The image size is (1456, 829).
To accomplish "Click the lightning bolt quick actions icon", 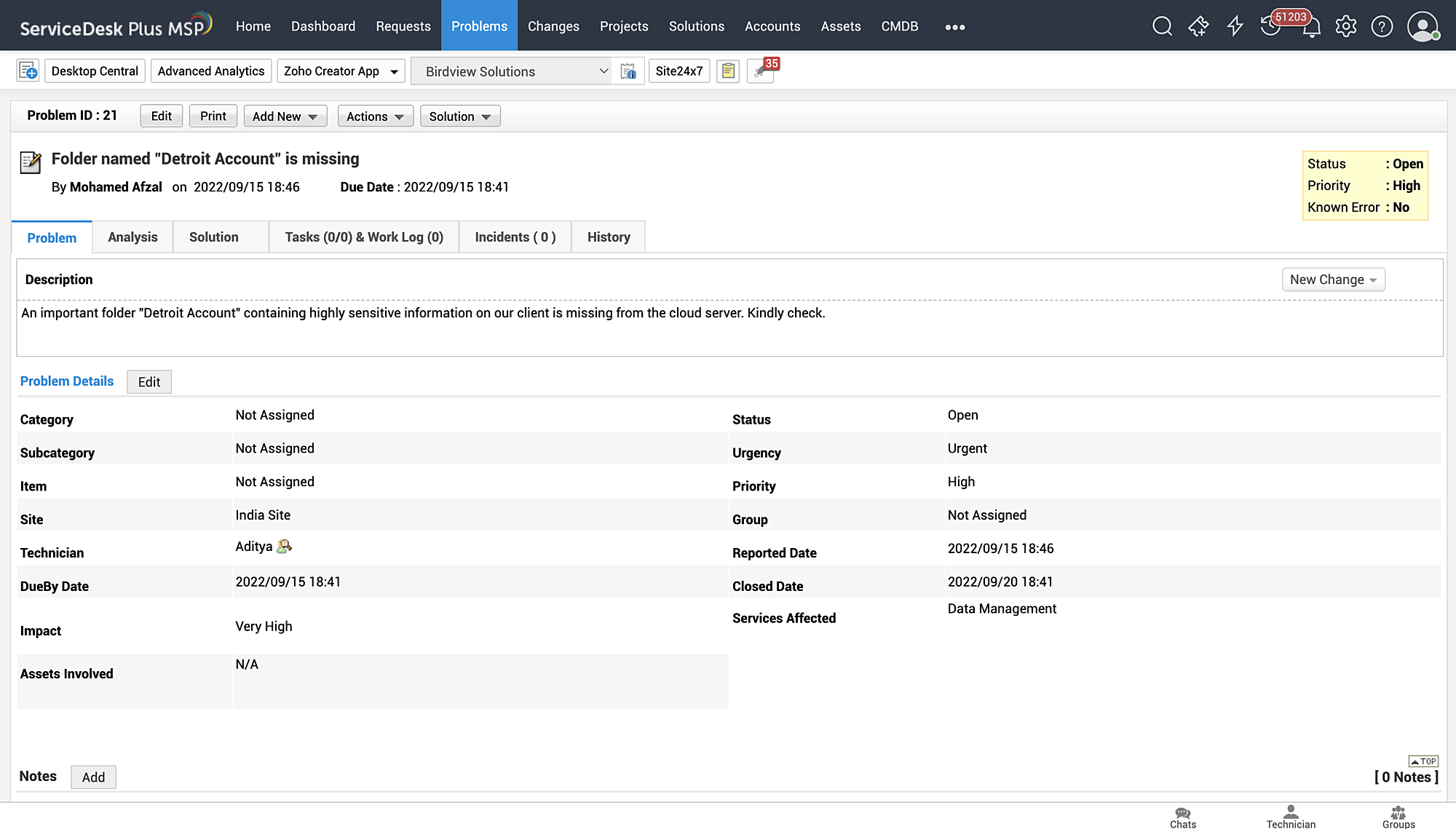I will [x=1234, y=26].
